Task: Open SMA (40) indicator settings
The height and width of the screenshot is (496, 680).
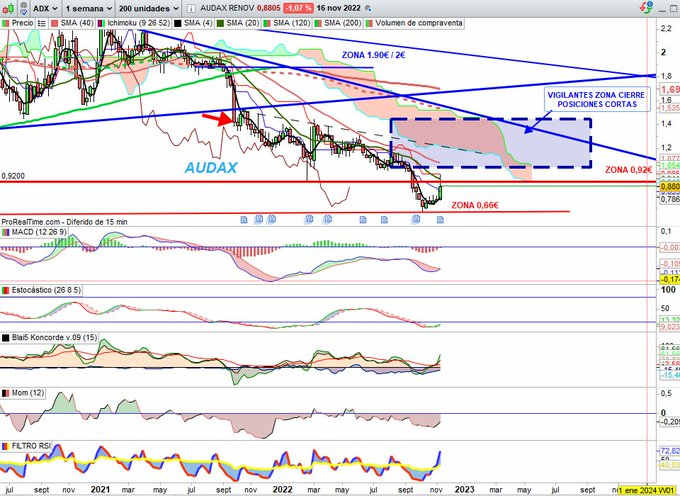Action: (77, 23)
